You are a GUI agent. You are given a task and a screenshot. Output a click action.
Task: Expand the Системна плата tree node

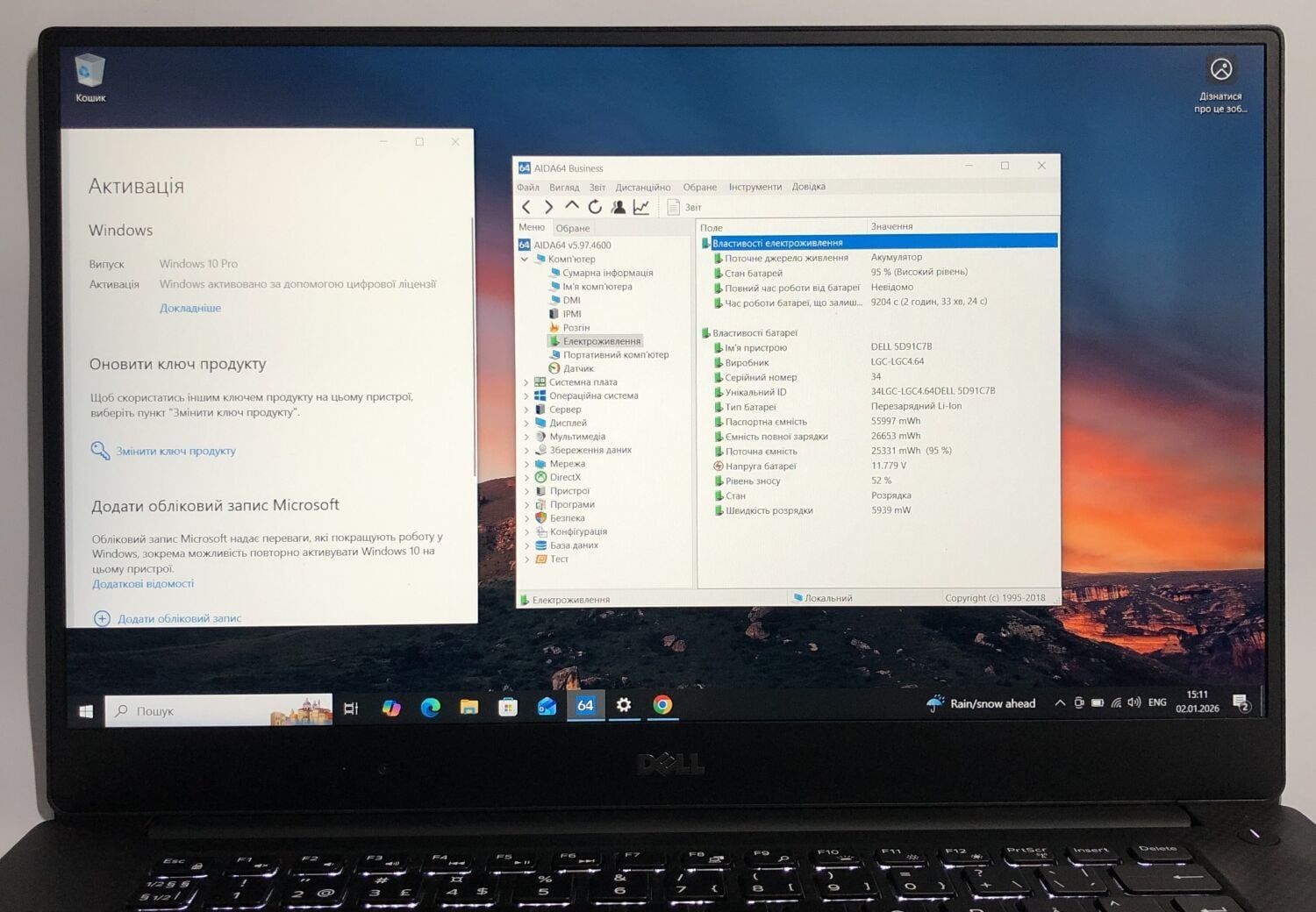[x=526, y=382]
